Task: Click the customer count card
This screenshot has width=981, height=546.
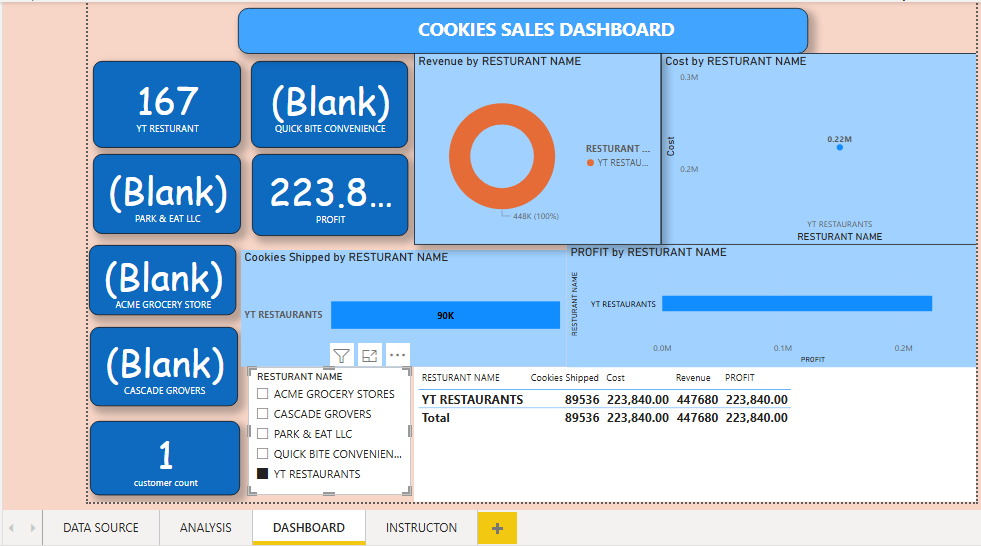Action: tap(165, 458)
